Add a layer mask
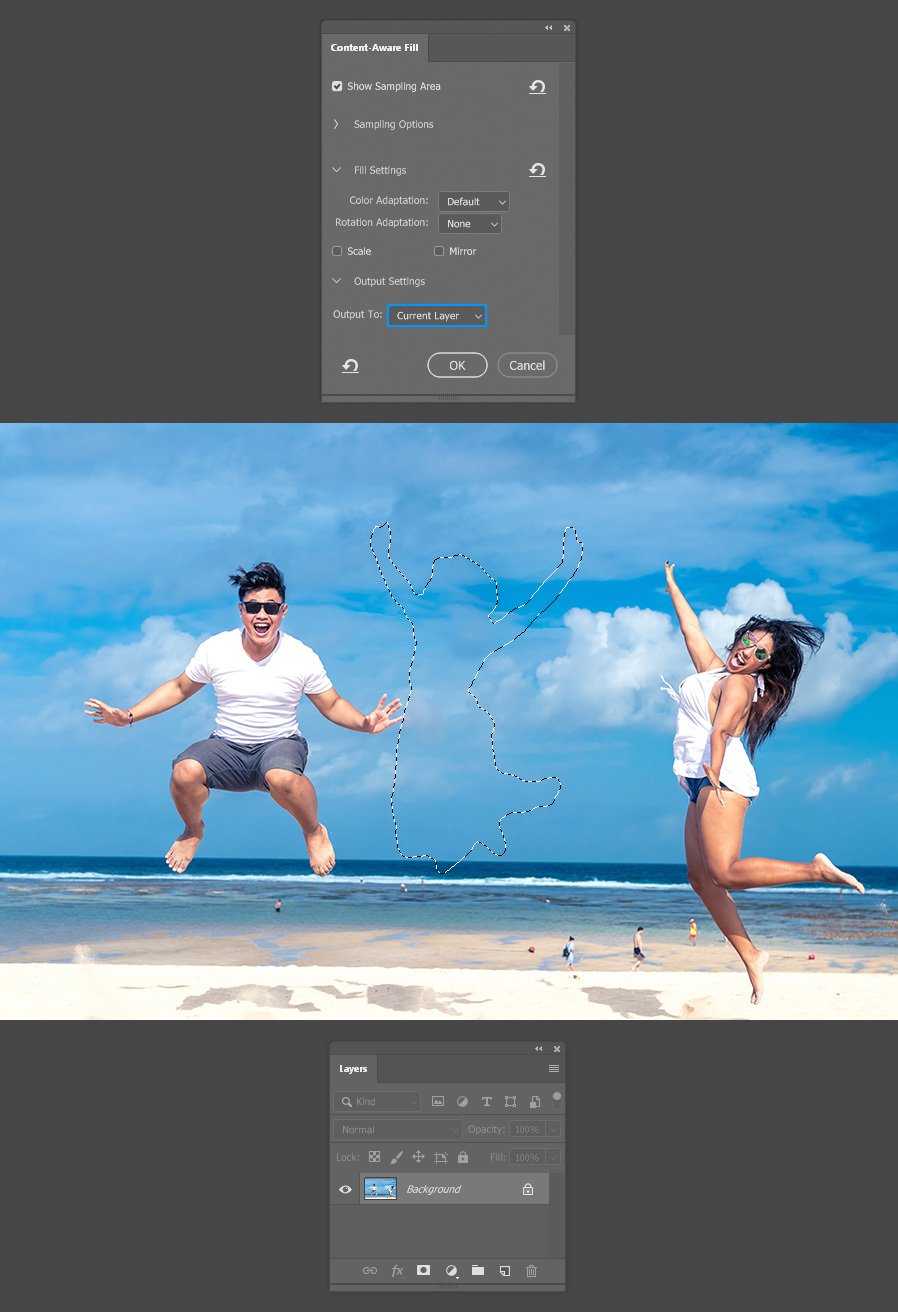This screenshot has height=1312, width=898. tap(424, 1270)
